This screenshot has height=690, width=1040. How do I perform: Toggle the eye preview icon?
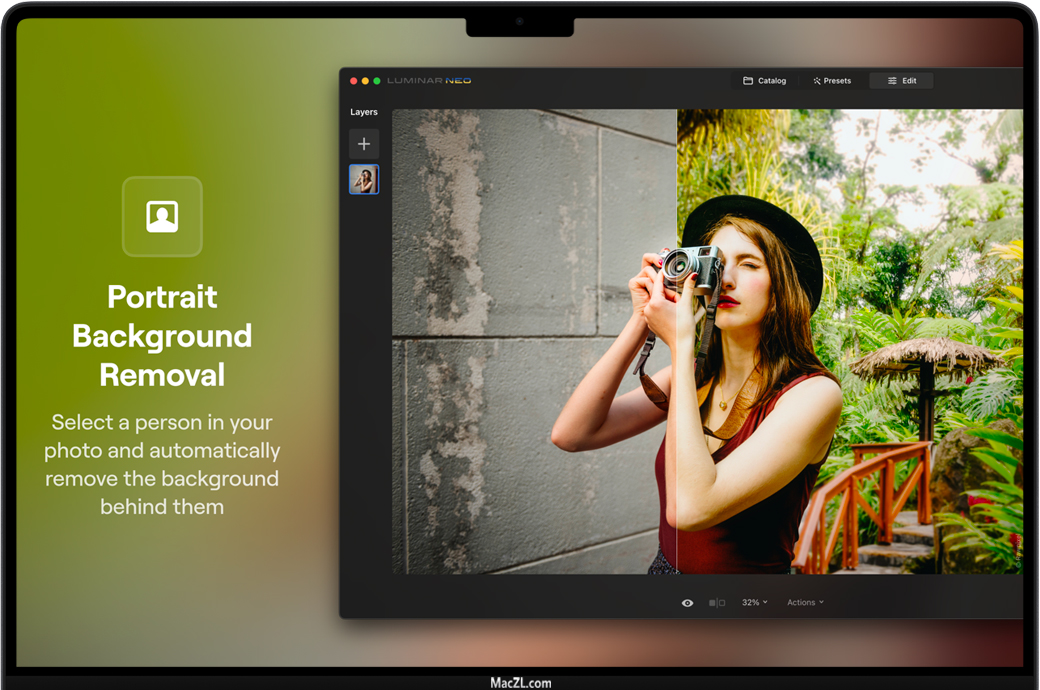[688, 603]
